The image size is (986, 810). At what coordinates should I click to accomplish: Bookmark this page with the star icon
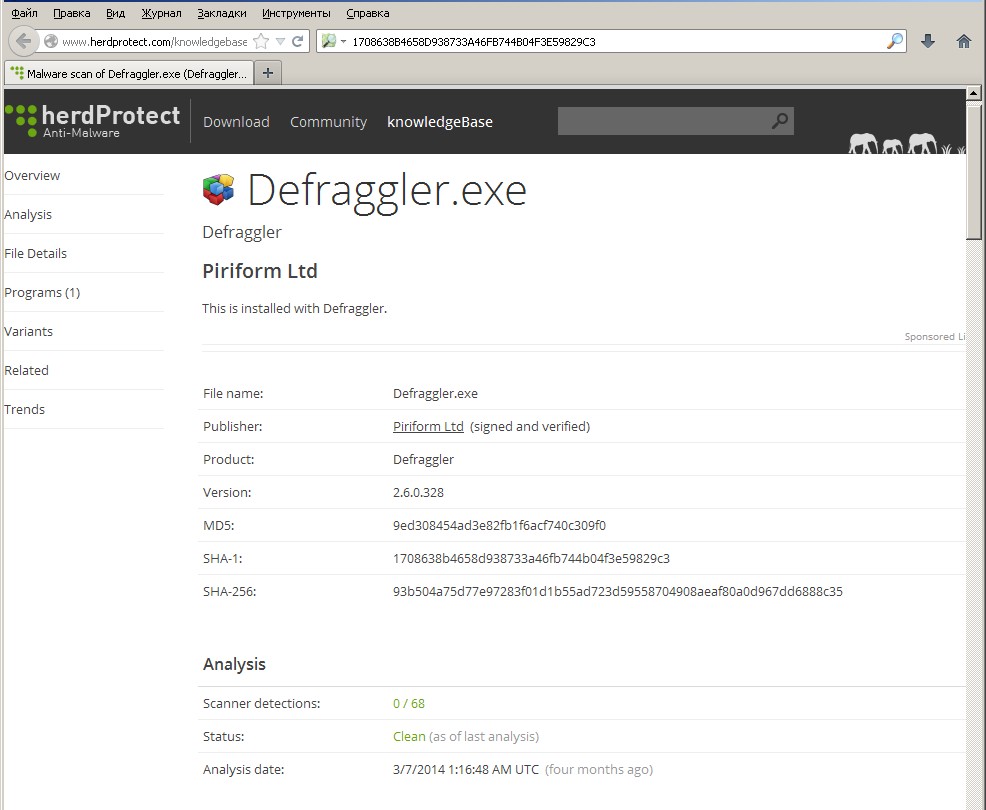[x=261, y=42]
